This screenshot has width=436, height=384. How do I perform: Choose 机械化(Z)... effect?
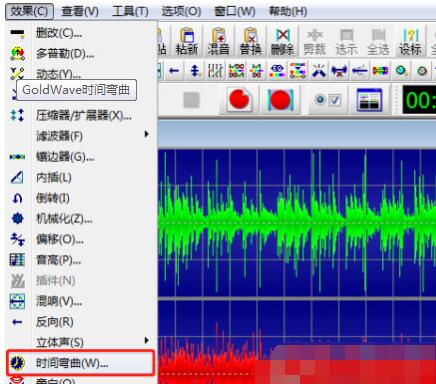(x=81, y=219)
